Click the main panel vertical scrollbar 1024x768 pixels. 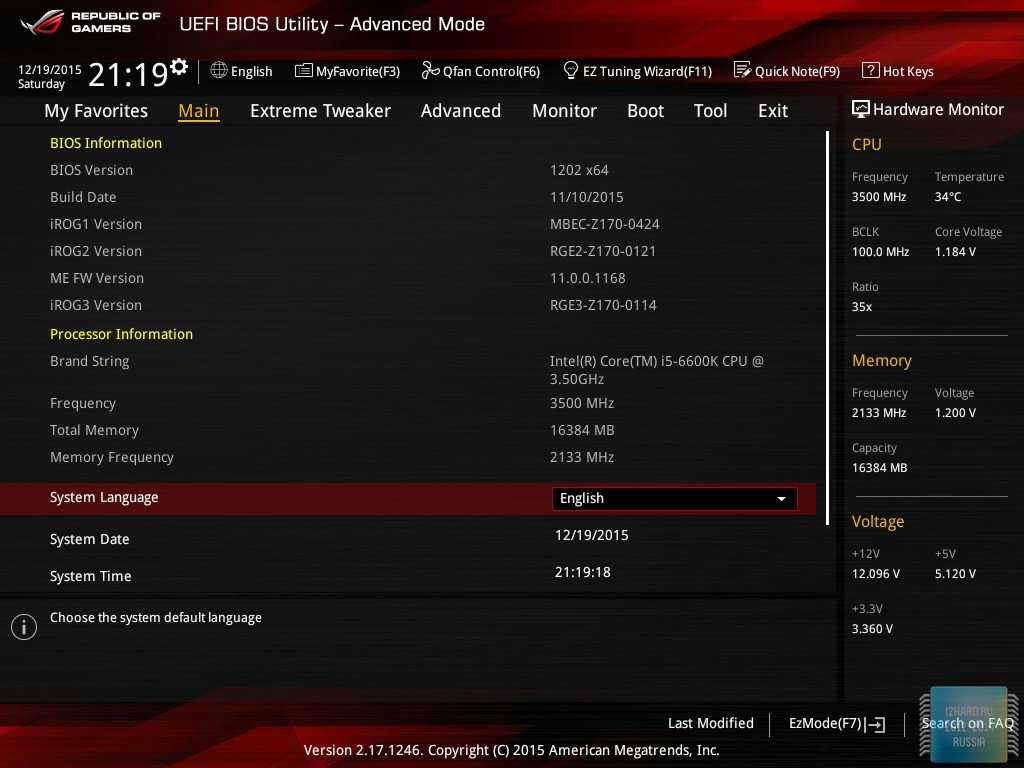coord(827,328)
